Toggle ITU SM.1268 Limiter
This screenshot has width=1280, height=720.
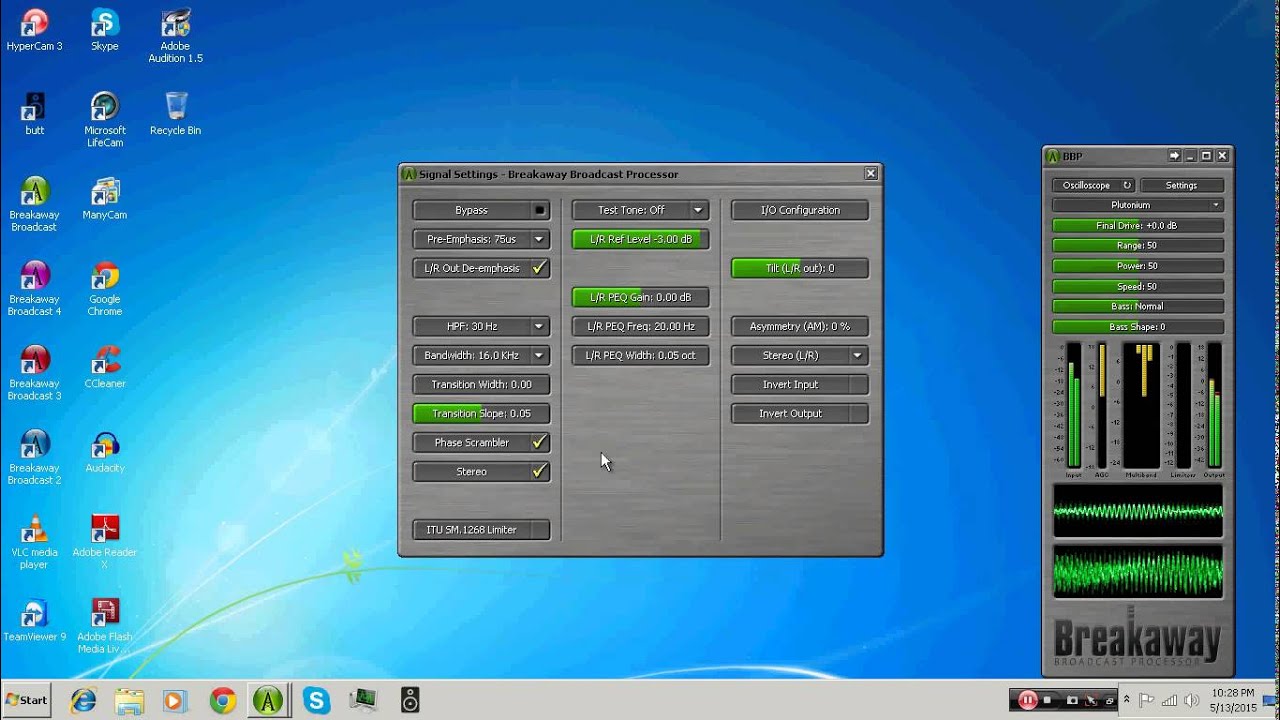[481, 529]
